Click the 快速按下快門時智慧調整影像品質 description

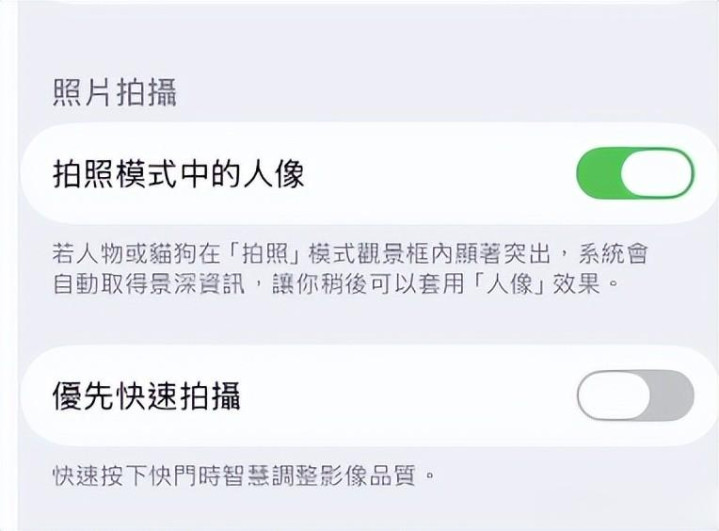point(245,472)
